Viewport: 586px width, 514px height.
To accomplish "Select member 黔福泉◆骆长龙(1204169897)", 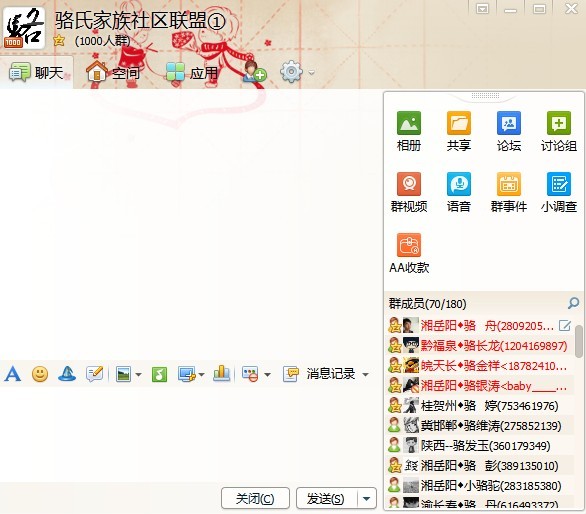I will click(x=480, y=345).
